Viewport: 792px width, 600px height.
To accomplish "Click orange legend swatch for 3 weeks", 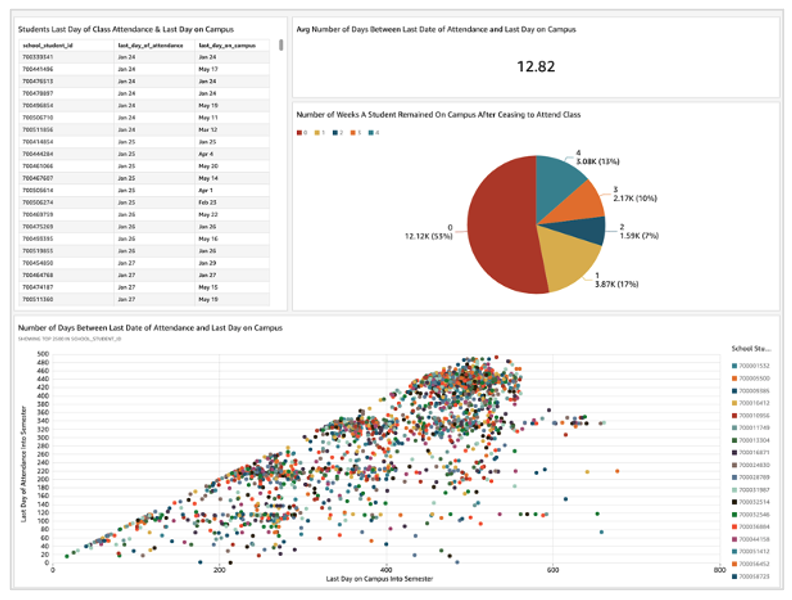I will pos(353,133).
